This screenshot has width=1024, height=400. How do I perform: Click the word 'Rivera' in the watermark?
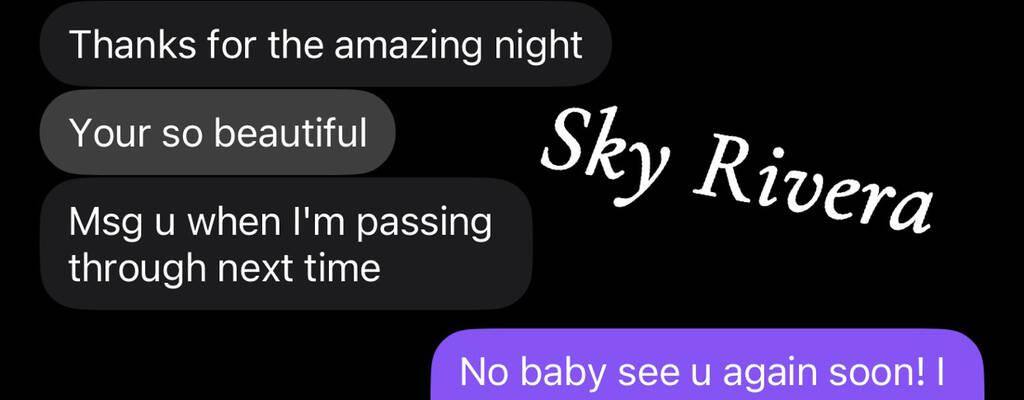(810, 188)
